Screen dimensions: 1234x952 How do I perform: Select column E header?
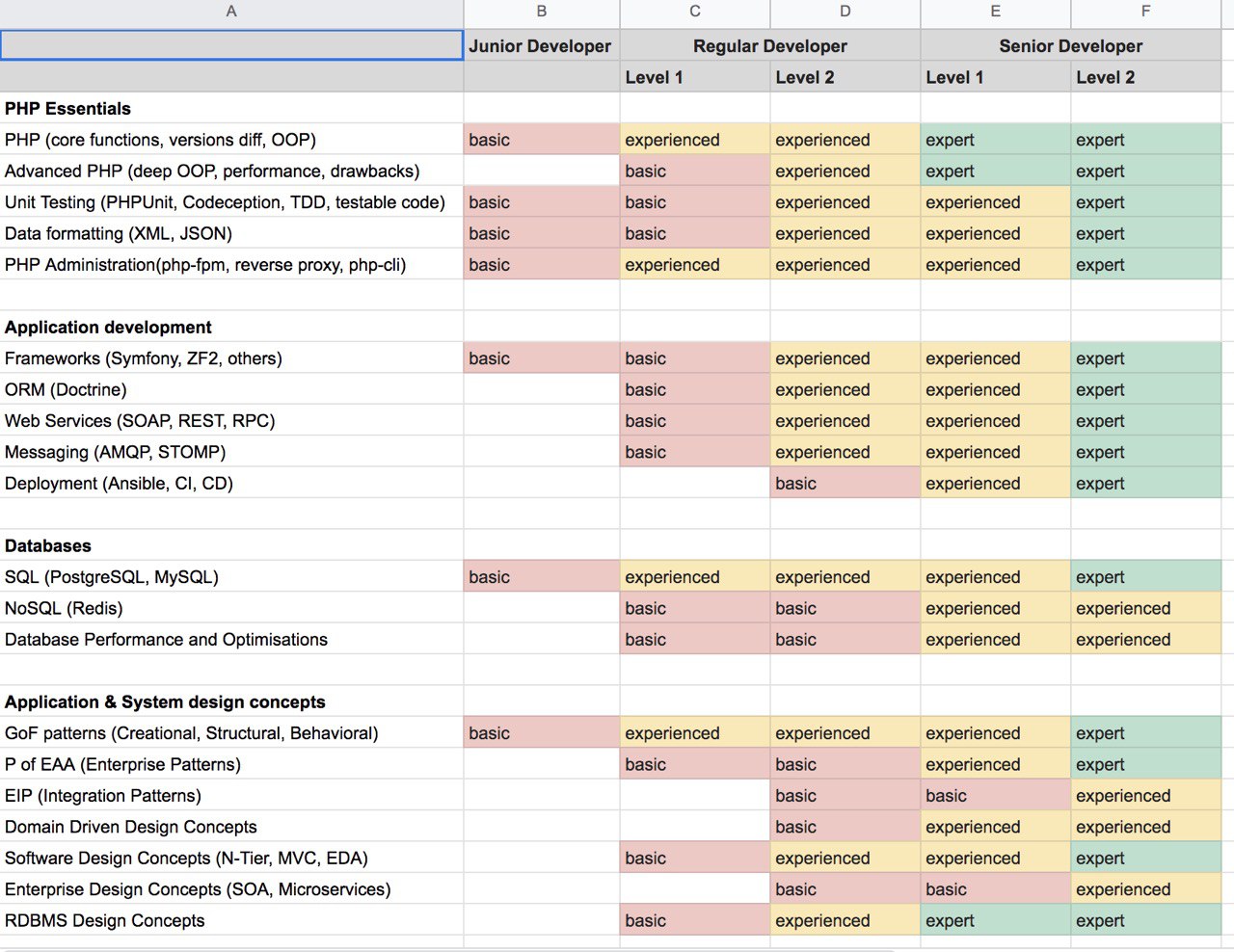996,12
